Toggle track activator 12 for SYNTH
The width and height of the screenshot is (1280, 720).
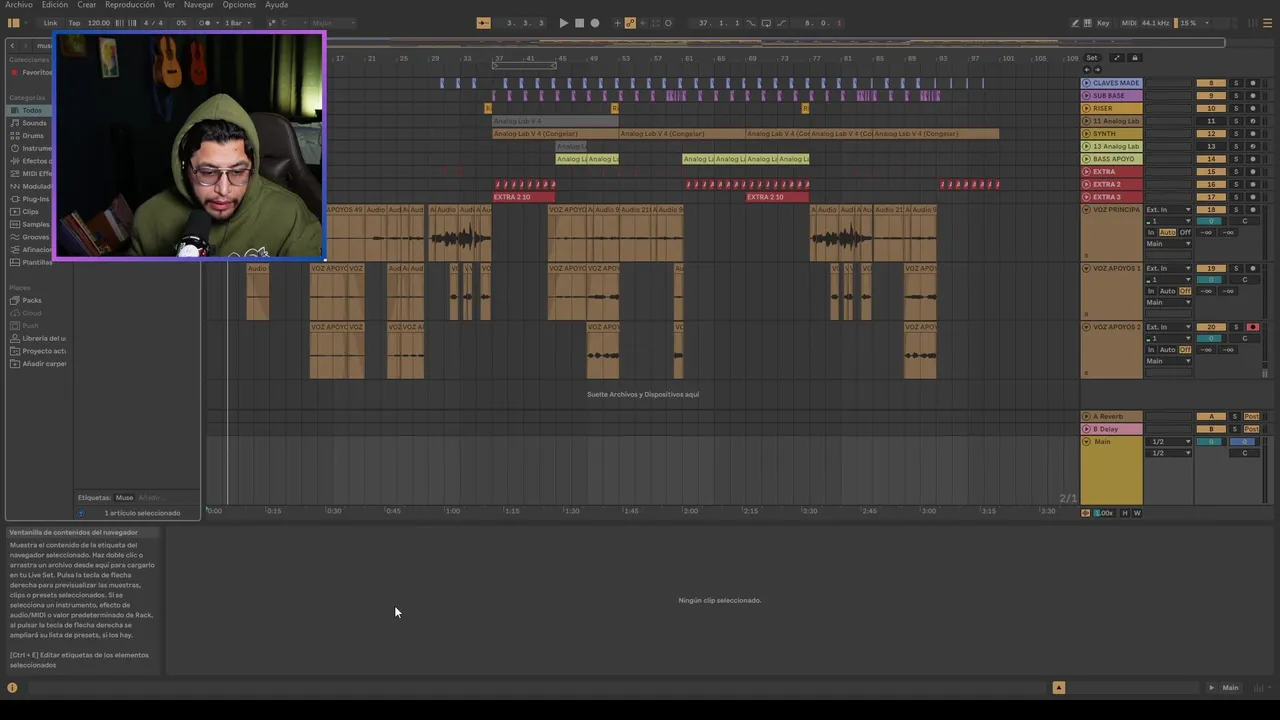point(1211,134)
